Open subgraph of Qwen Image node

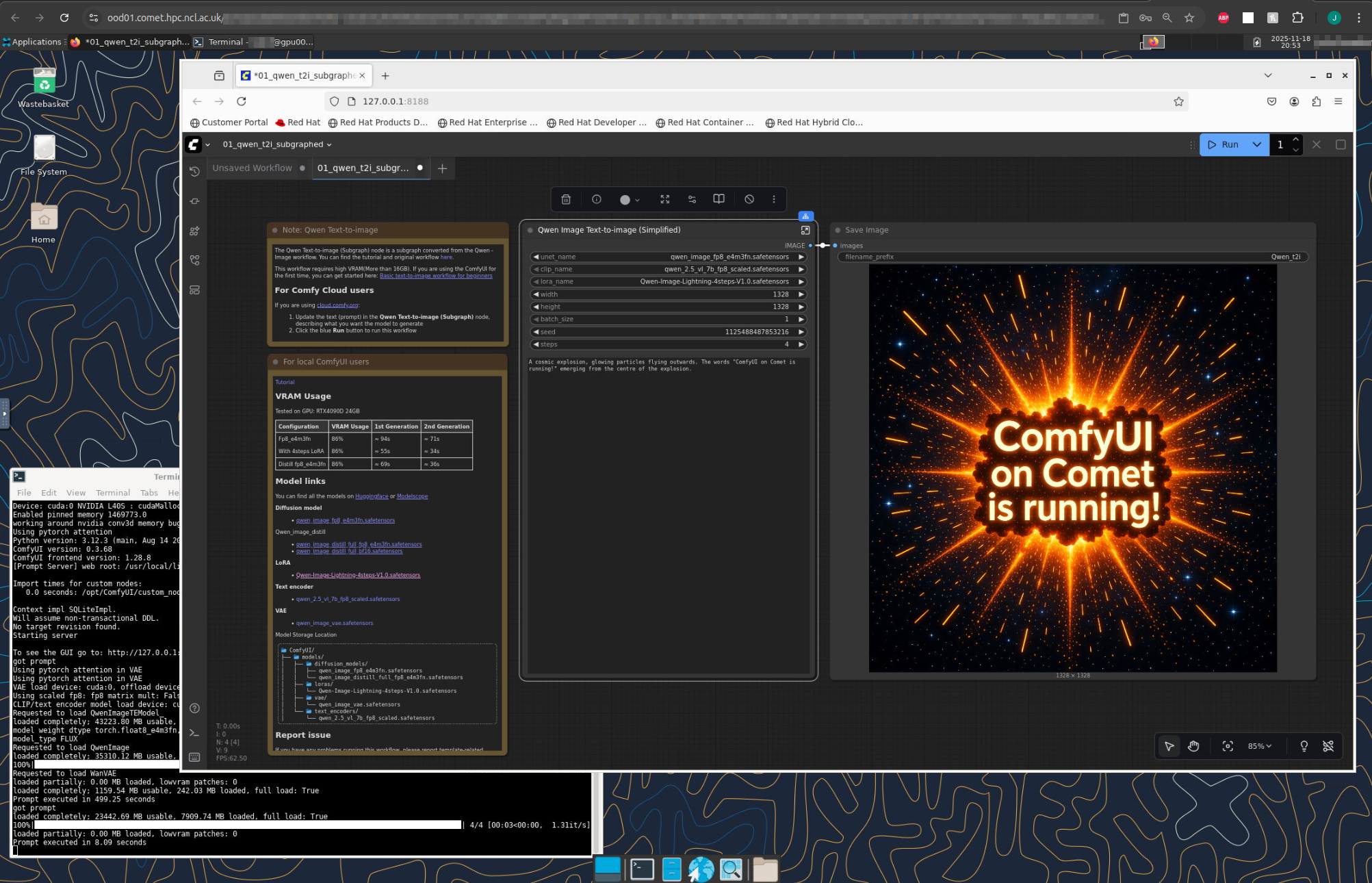[805, 230]
